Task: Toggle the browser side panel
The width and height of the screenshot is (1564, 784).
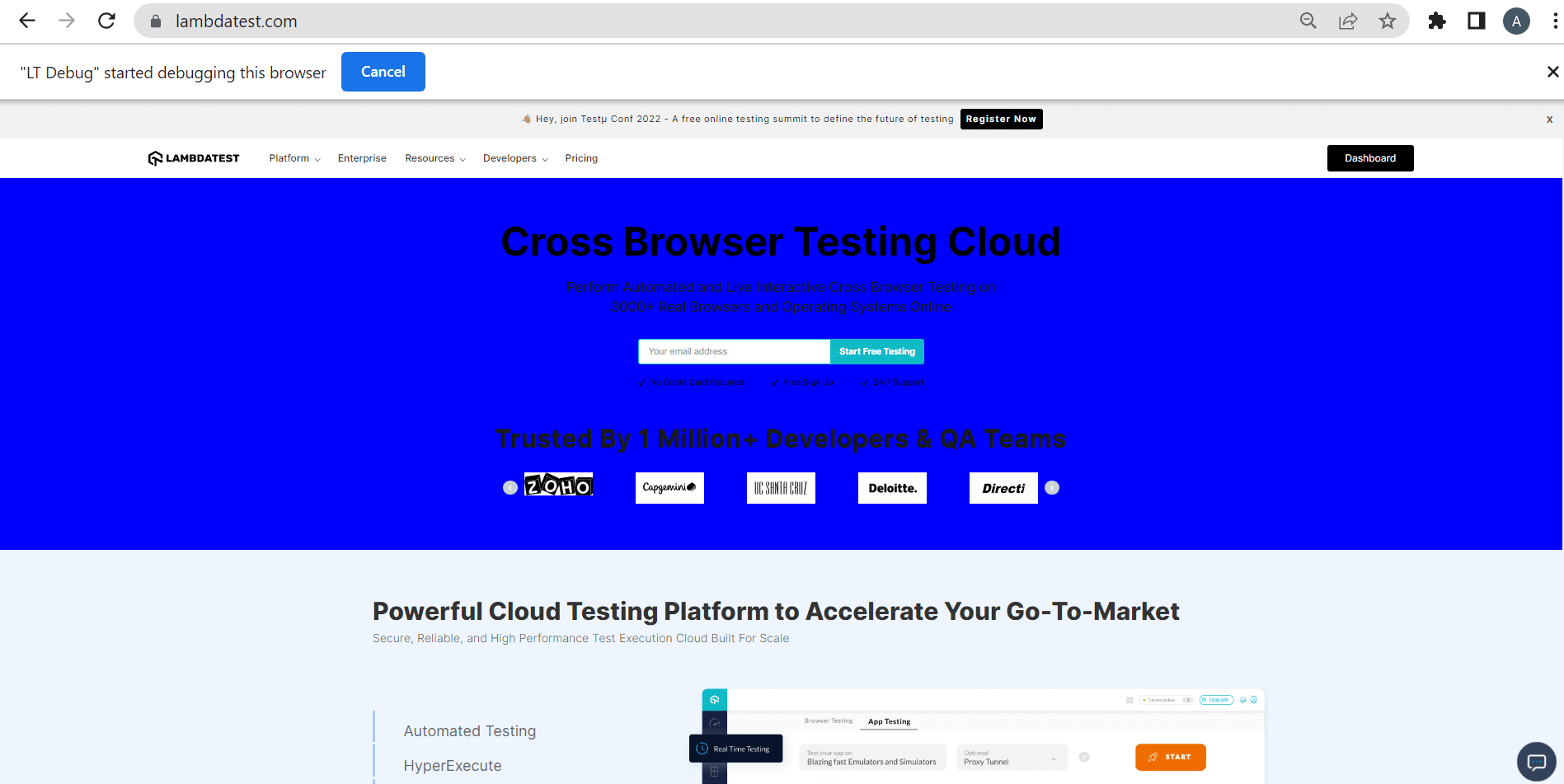Action: click(1477, 21)
